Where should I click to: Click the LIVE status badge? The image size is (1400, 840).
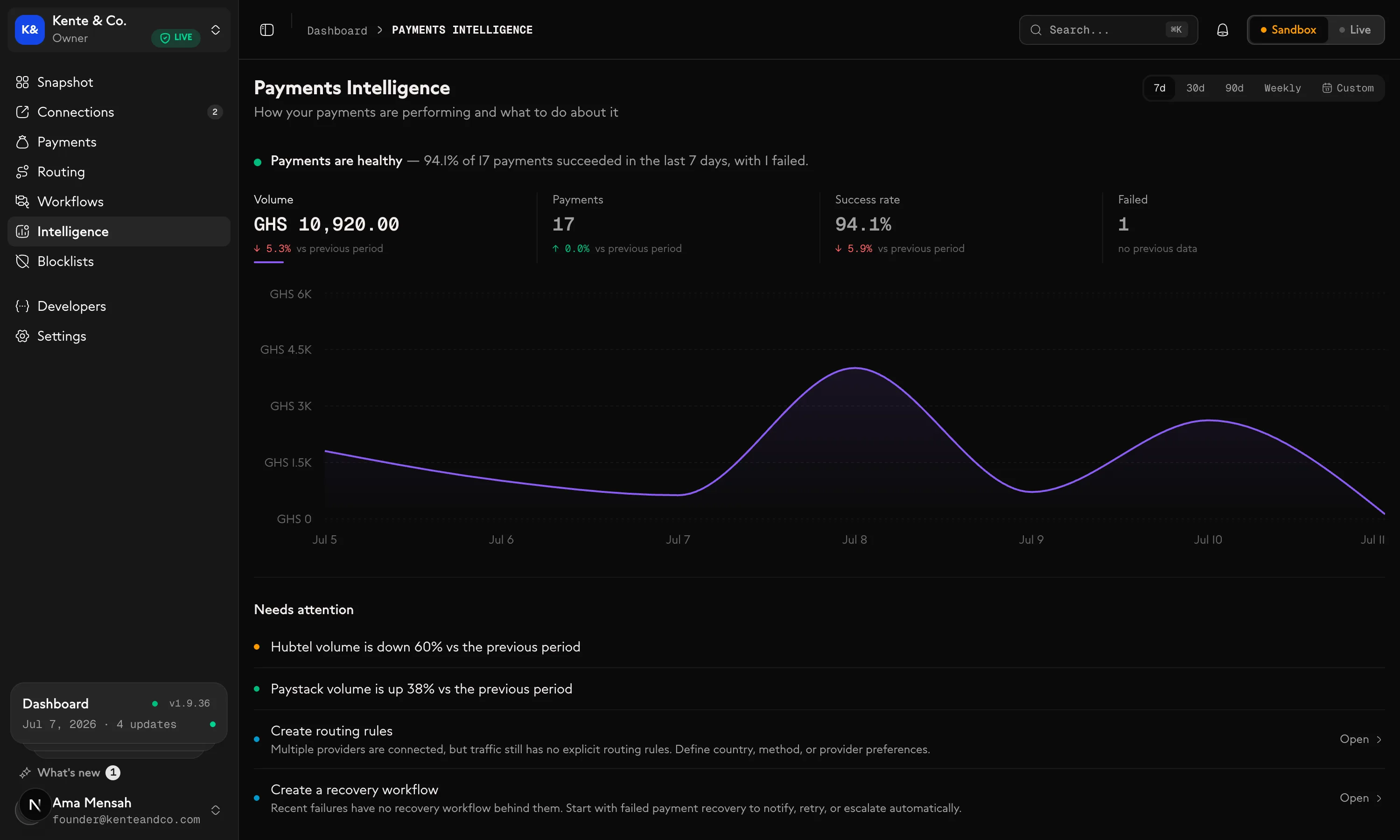(176, 37)
